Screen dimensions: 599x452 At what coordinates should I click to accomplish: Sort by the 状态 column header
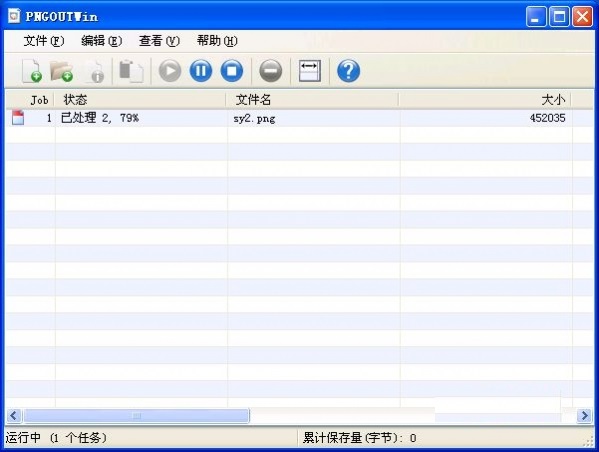pos(140,100)
